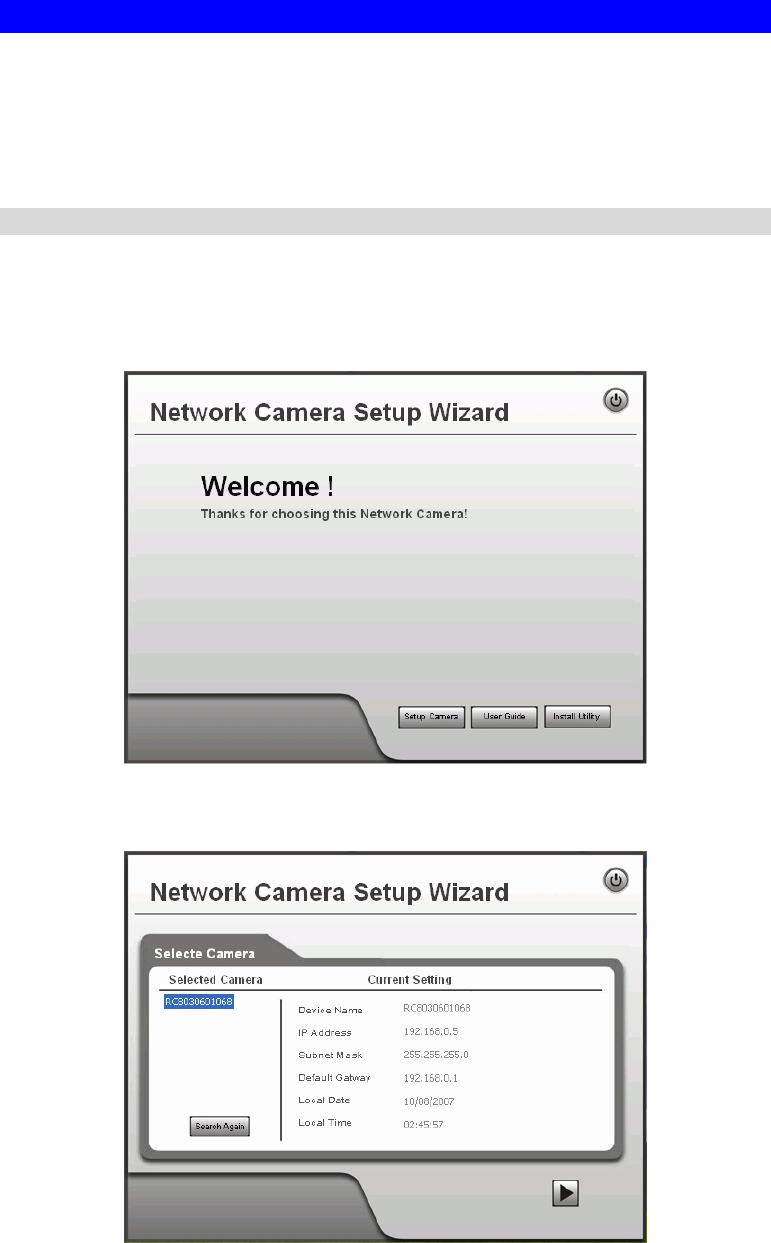This screenshot has width=771, height=1243.
Task: Click the power icon on the Welcome wizard
Action: click(x=617, y=401)
